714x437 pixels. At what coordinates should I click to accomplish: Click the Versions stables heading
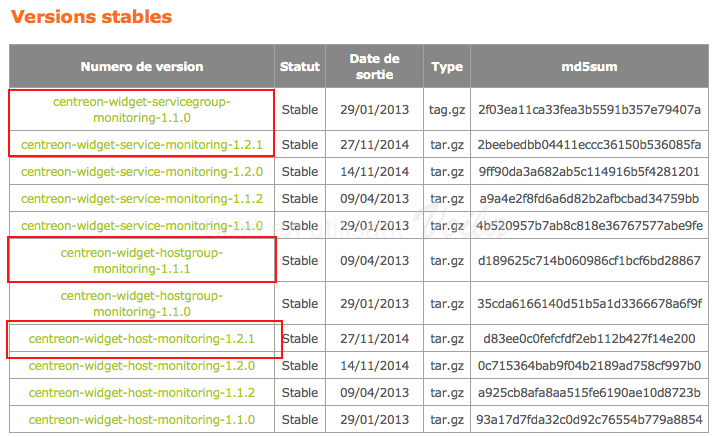tap(91, 17)
